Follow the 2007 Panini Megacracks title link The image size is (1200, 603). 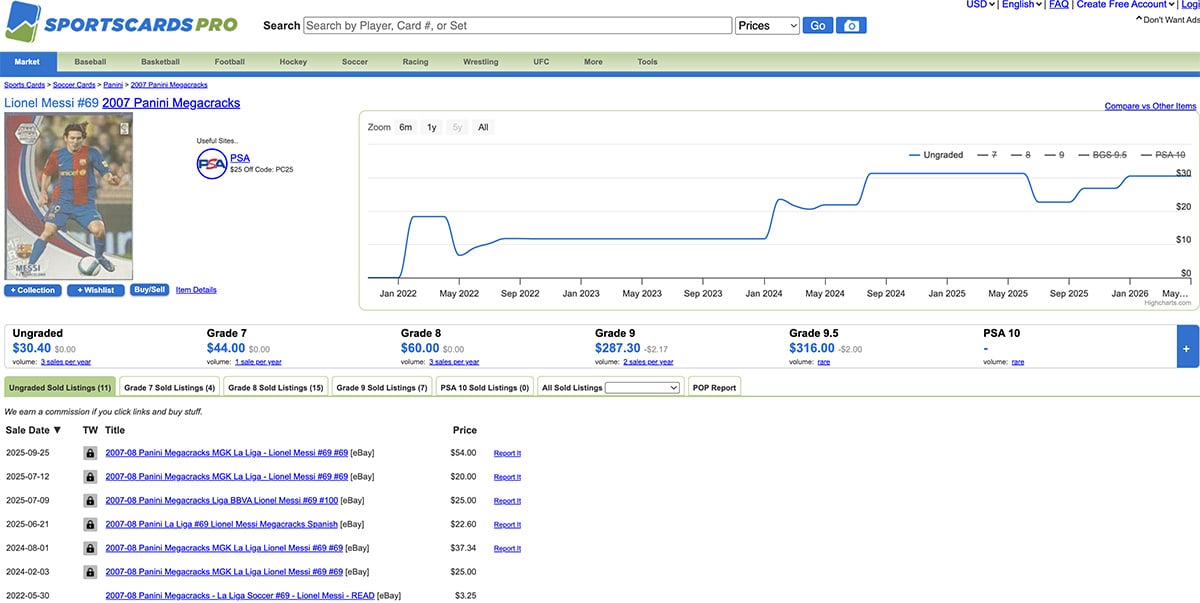[x=171, y=103]
